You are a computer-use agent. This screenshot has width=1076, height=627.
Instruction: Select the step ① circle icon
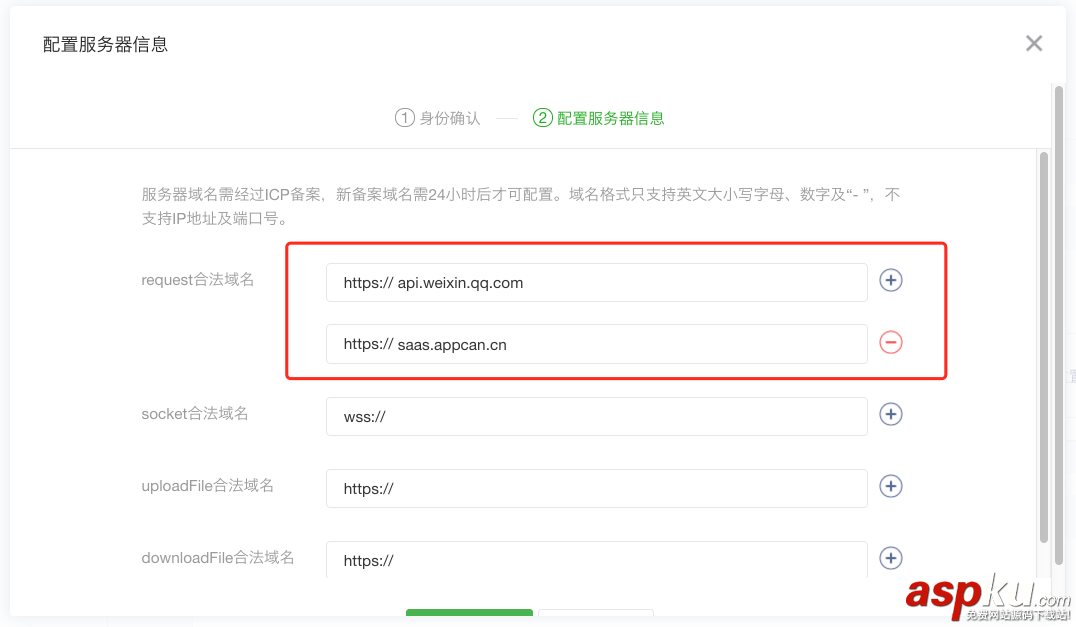click(x=404, y=117)
